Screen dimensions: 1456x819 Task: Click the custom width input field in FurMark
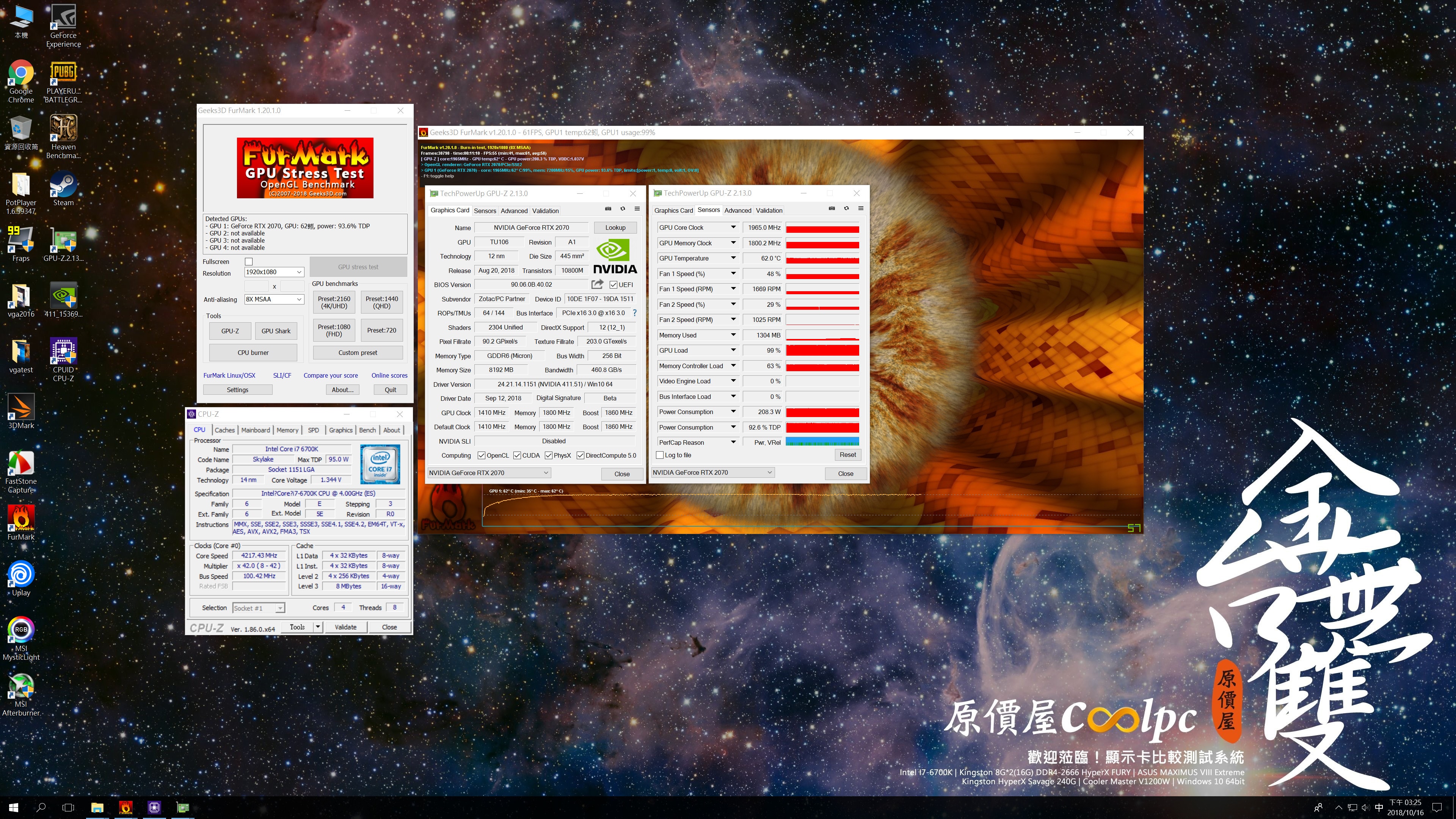point(256,286)
